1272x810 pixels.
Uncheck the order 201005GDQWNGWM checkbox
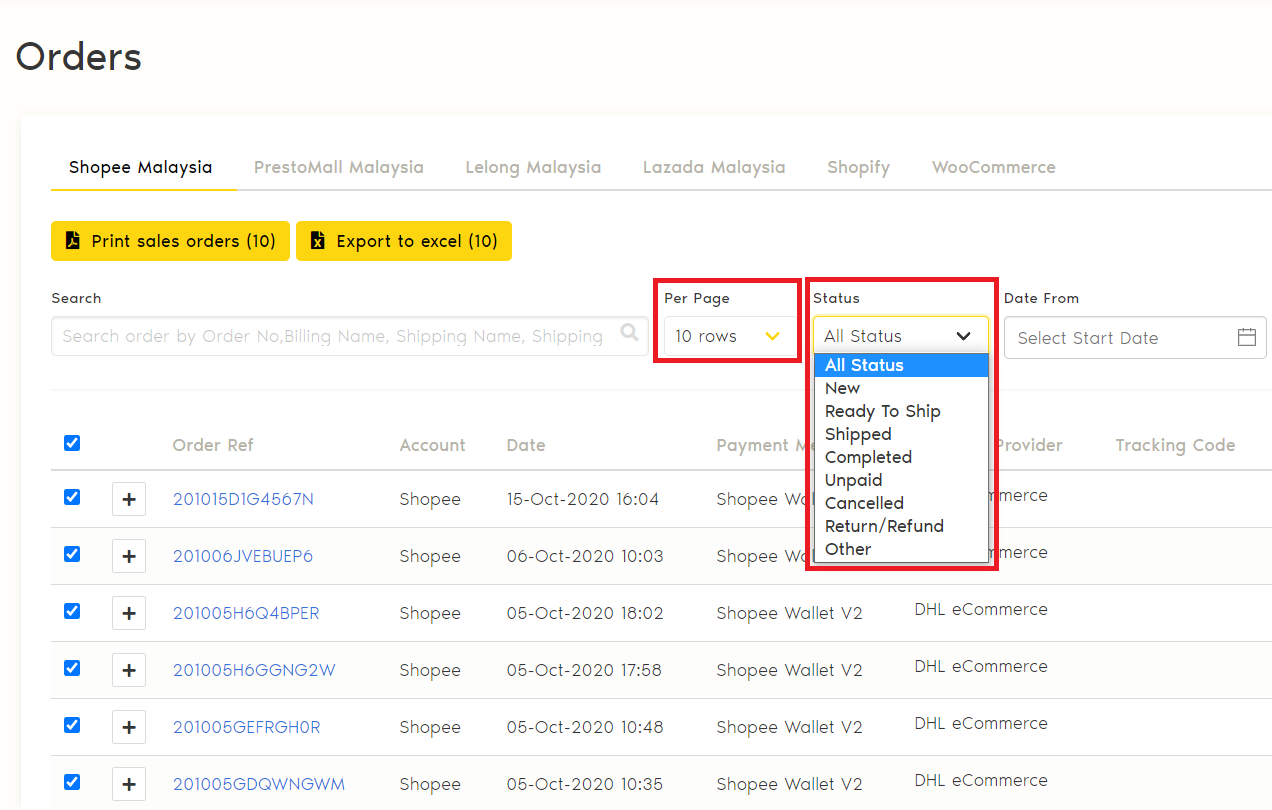72,782
